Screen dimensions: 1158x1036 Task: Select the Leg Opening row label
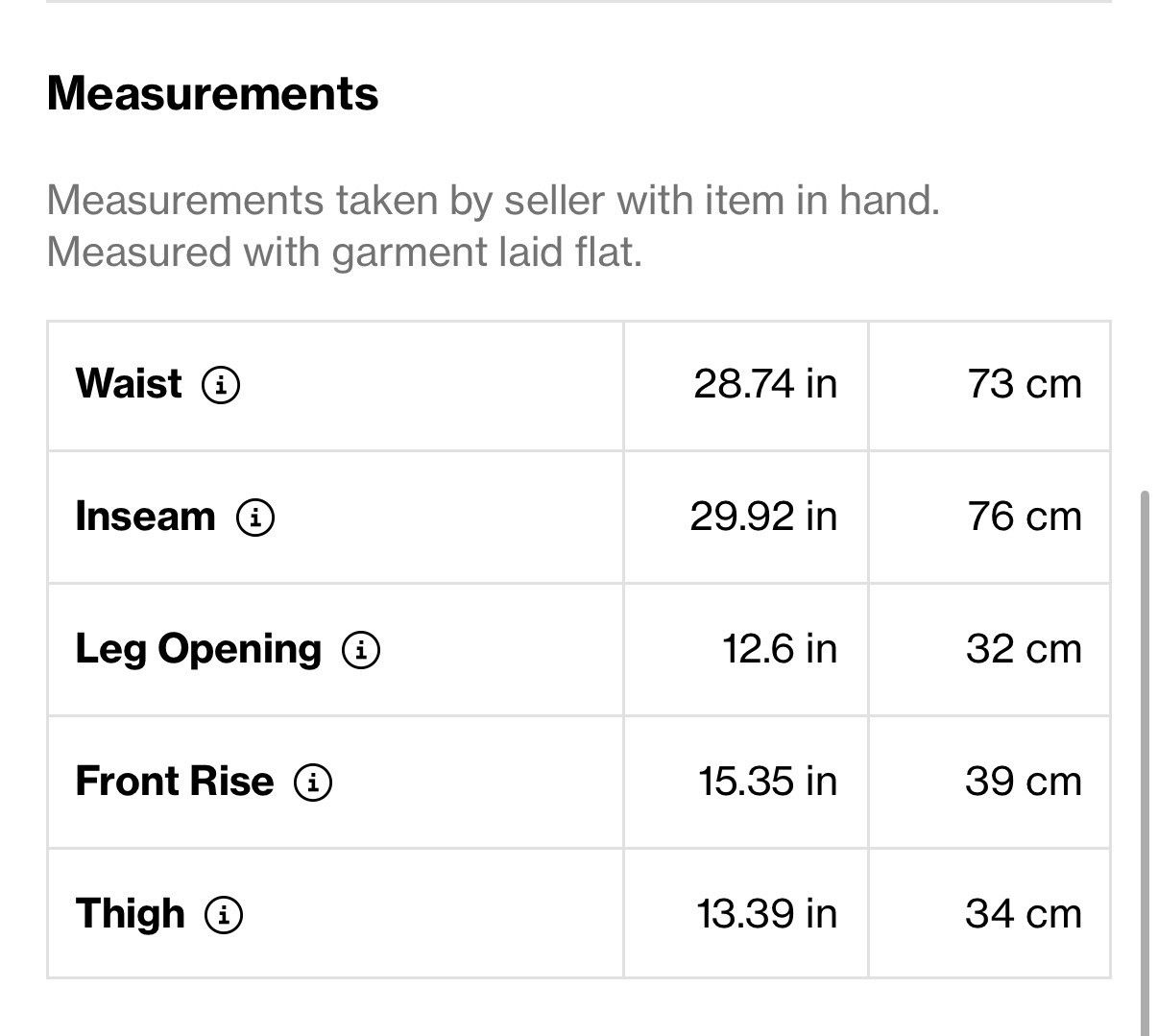click(x=199, y=649)
